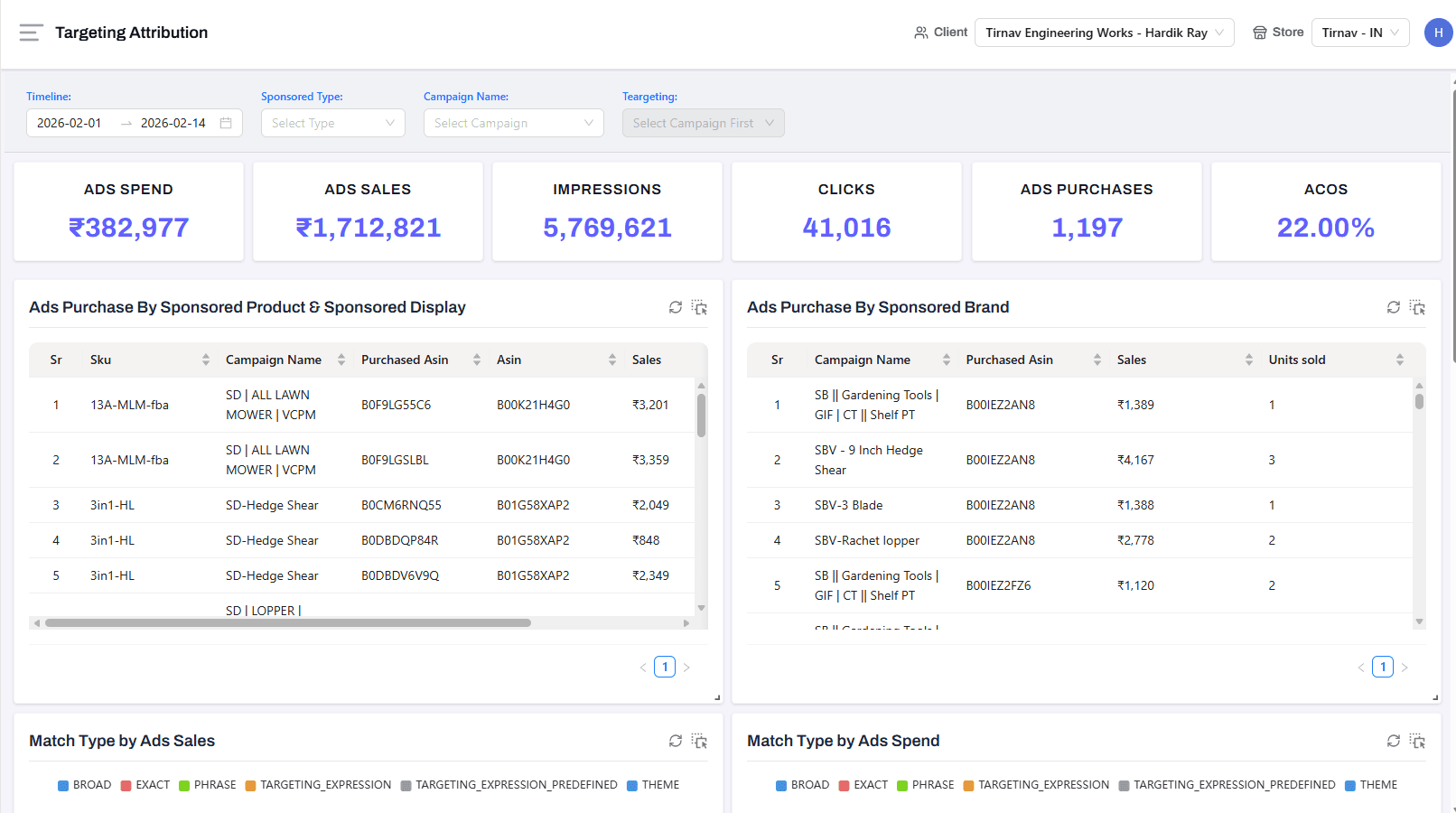Open the Campaign Name dropdown
This screenshot has width=1456, height=813.
click(x=513, y=123)
